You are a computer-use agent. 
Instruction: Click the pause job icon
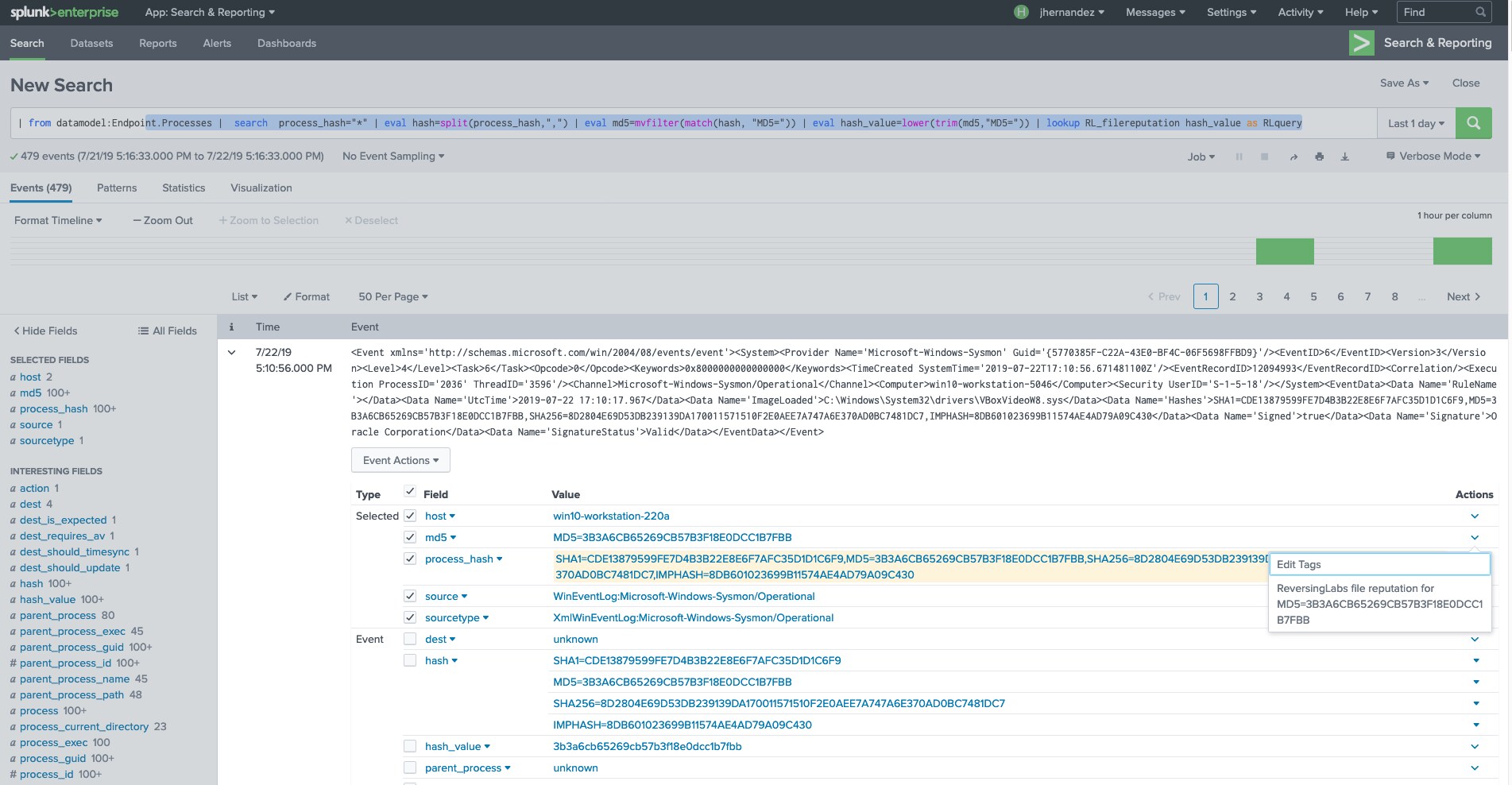(1239, 157)
